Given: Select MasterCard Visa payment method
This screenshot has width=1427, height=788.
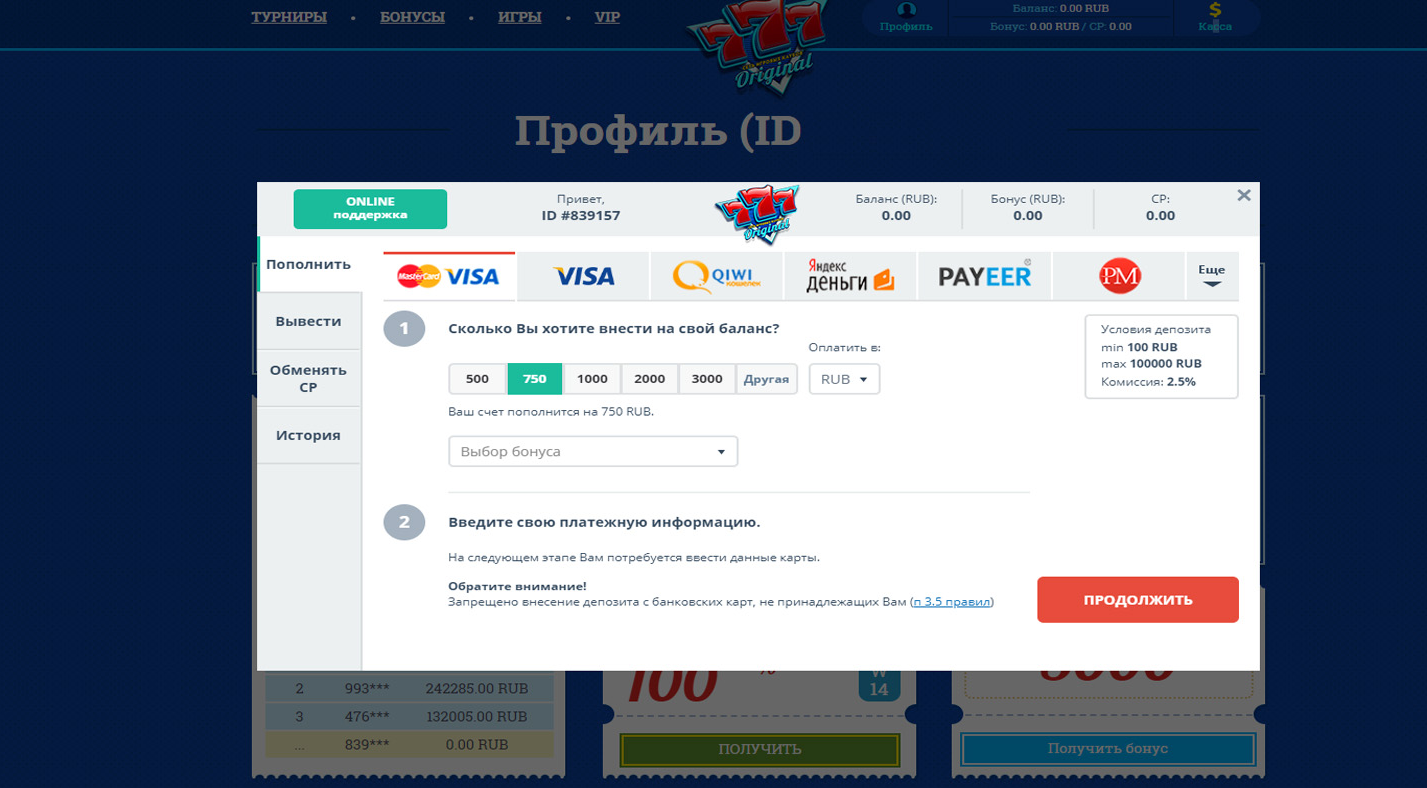Looking at the screenshot, I should point(449,276).
